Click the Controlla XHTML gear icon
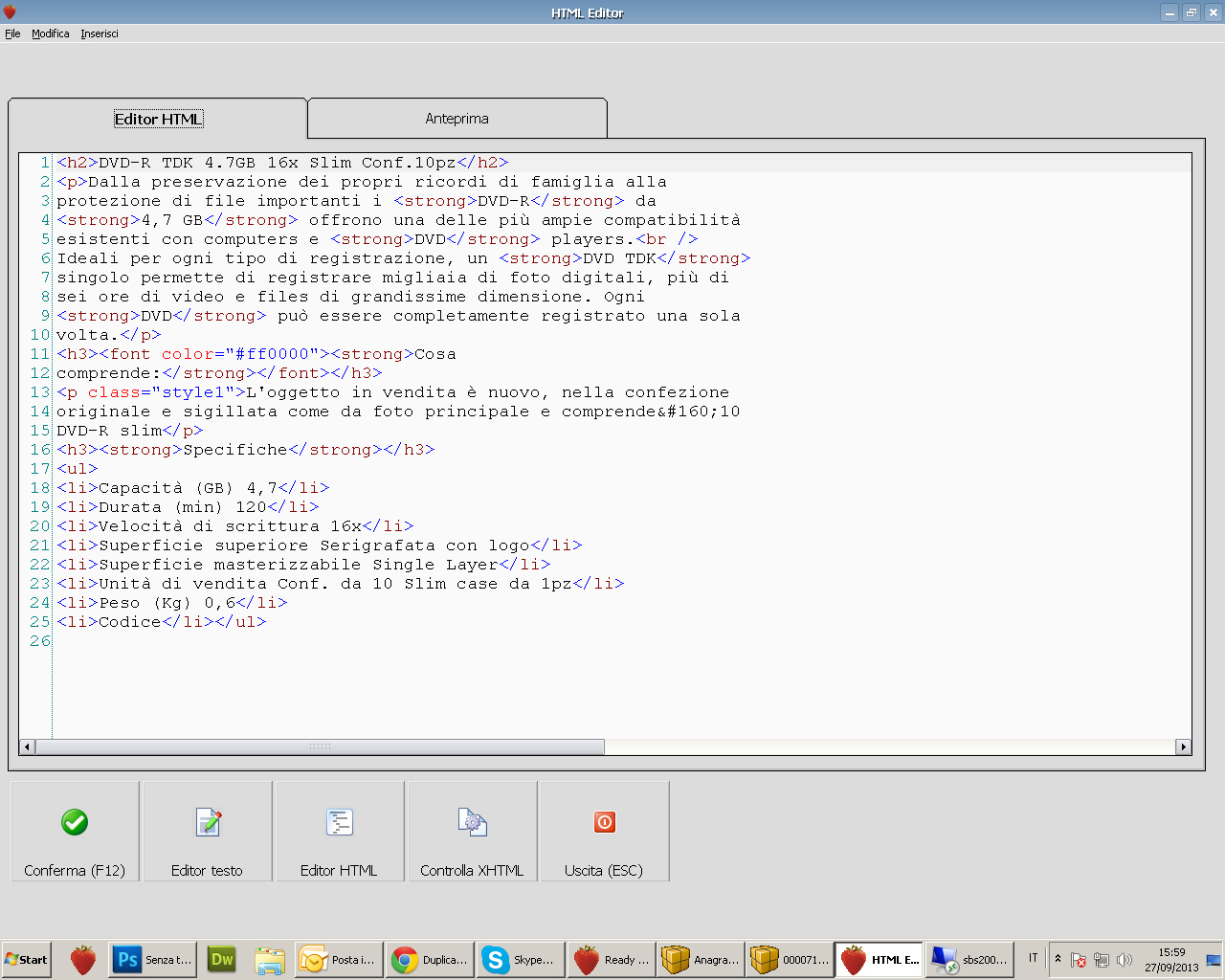Image resolution: width=1225 pixels, height=980 pixels. (472, 822)
